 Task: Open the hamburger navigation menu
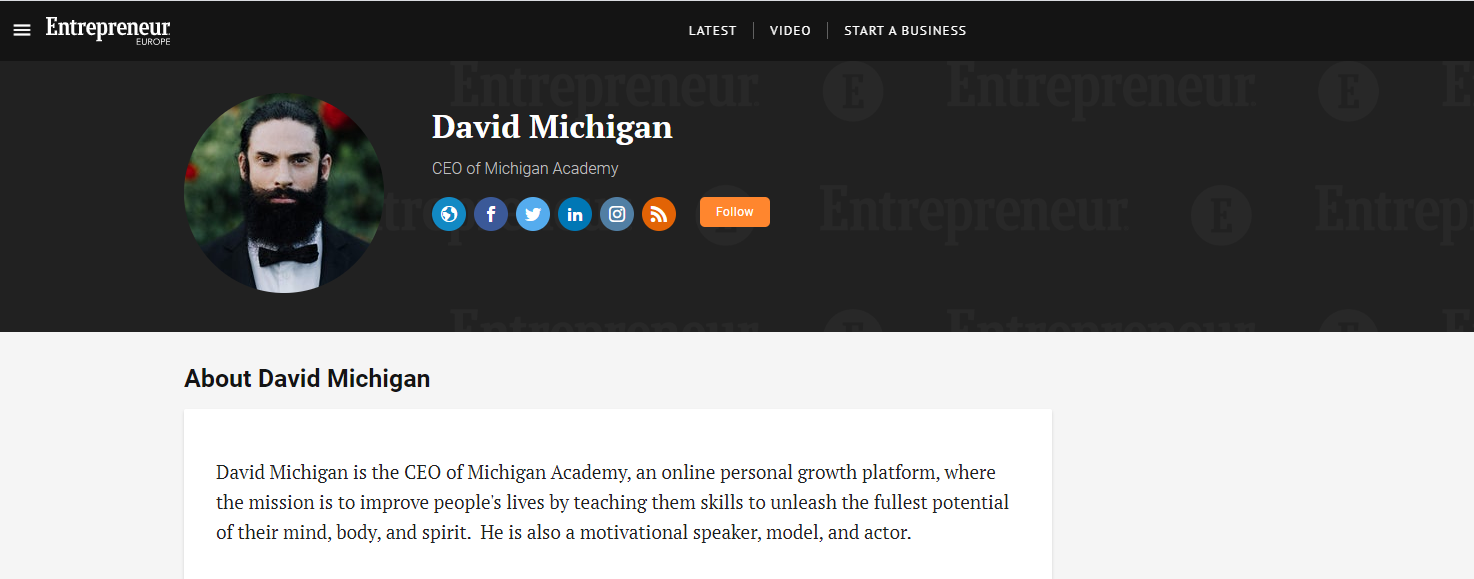[x=22, y=31]
